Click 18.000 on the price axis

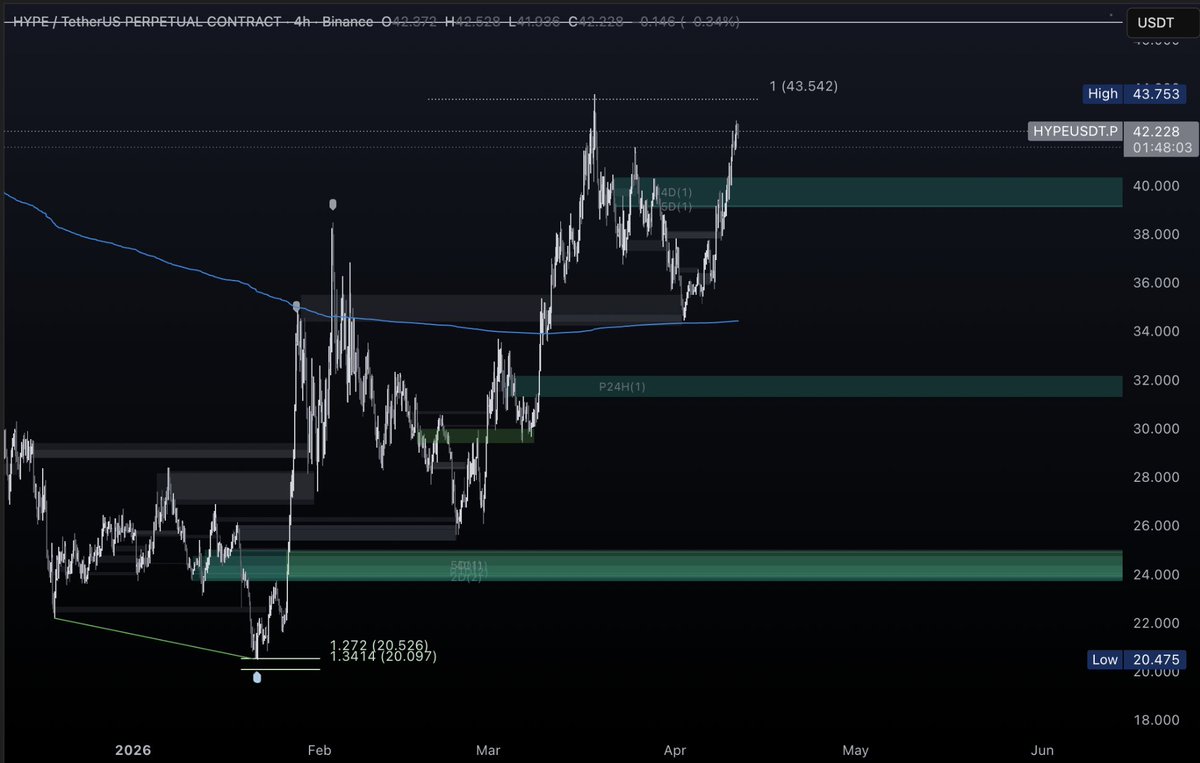(x=1155, y=720)
